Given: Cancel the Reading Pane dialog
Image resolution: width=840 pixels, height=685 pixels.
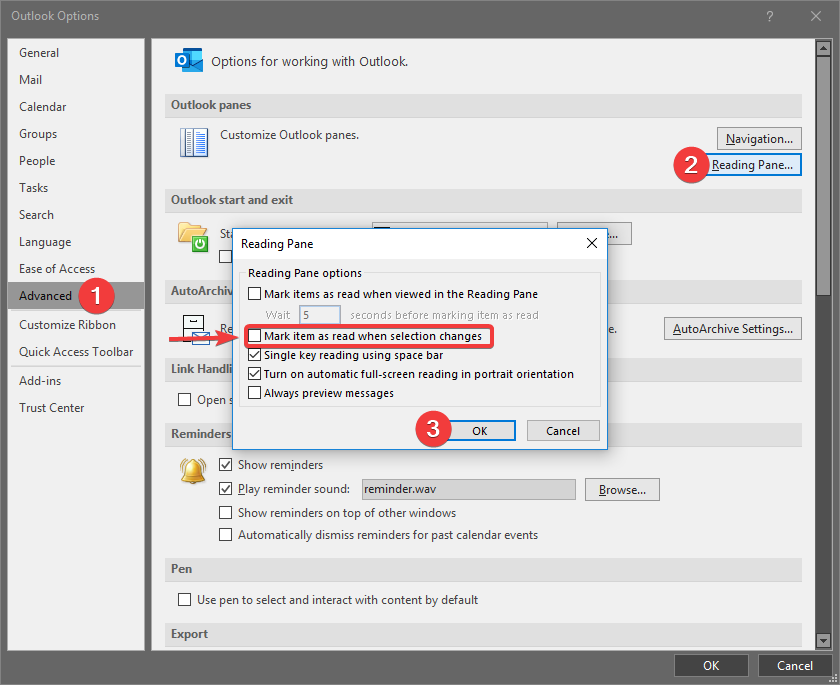Looking at the screenshot, I should 563,431.
